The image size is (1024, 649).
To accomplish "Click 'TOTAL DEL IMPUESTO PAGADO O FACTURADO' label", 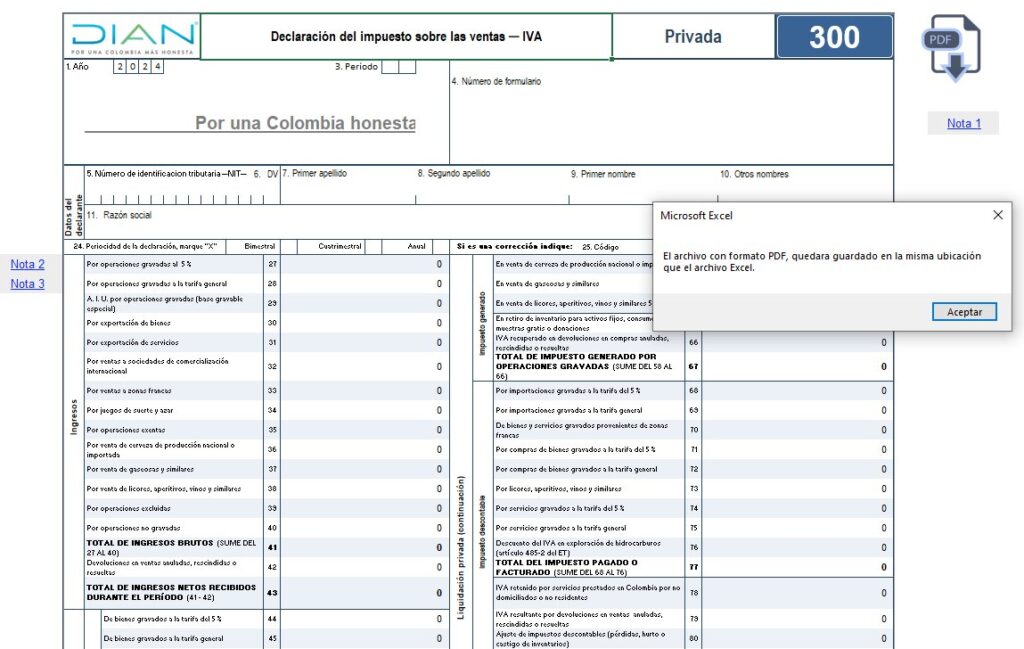I will click(x=566, y=567).
